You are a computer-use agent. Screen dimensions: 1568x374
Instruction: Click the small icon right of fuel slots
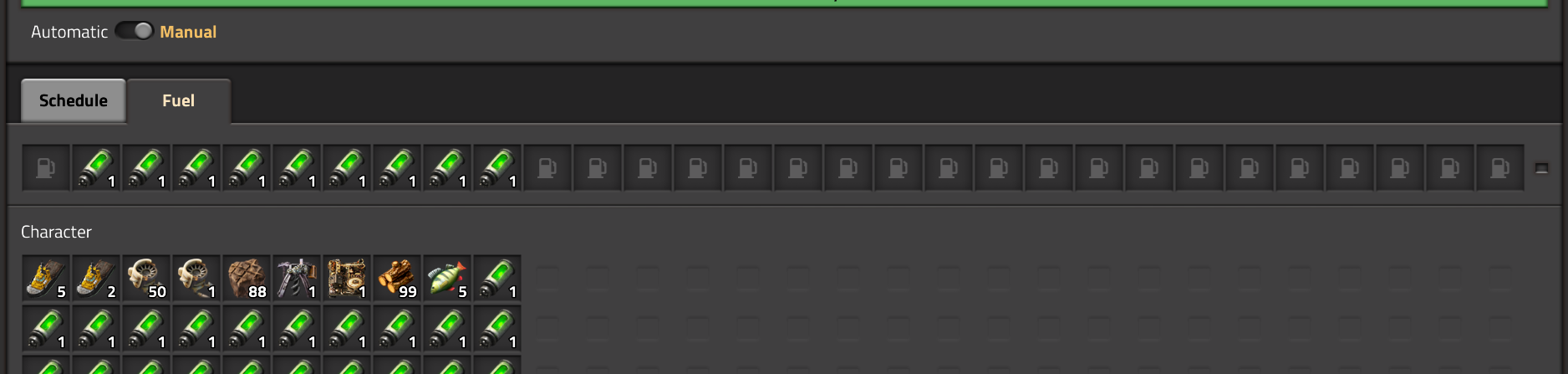coord(1542,168)
